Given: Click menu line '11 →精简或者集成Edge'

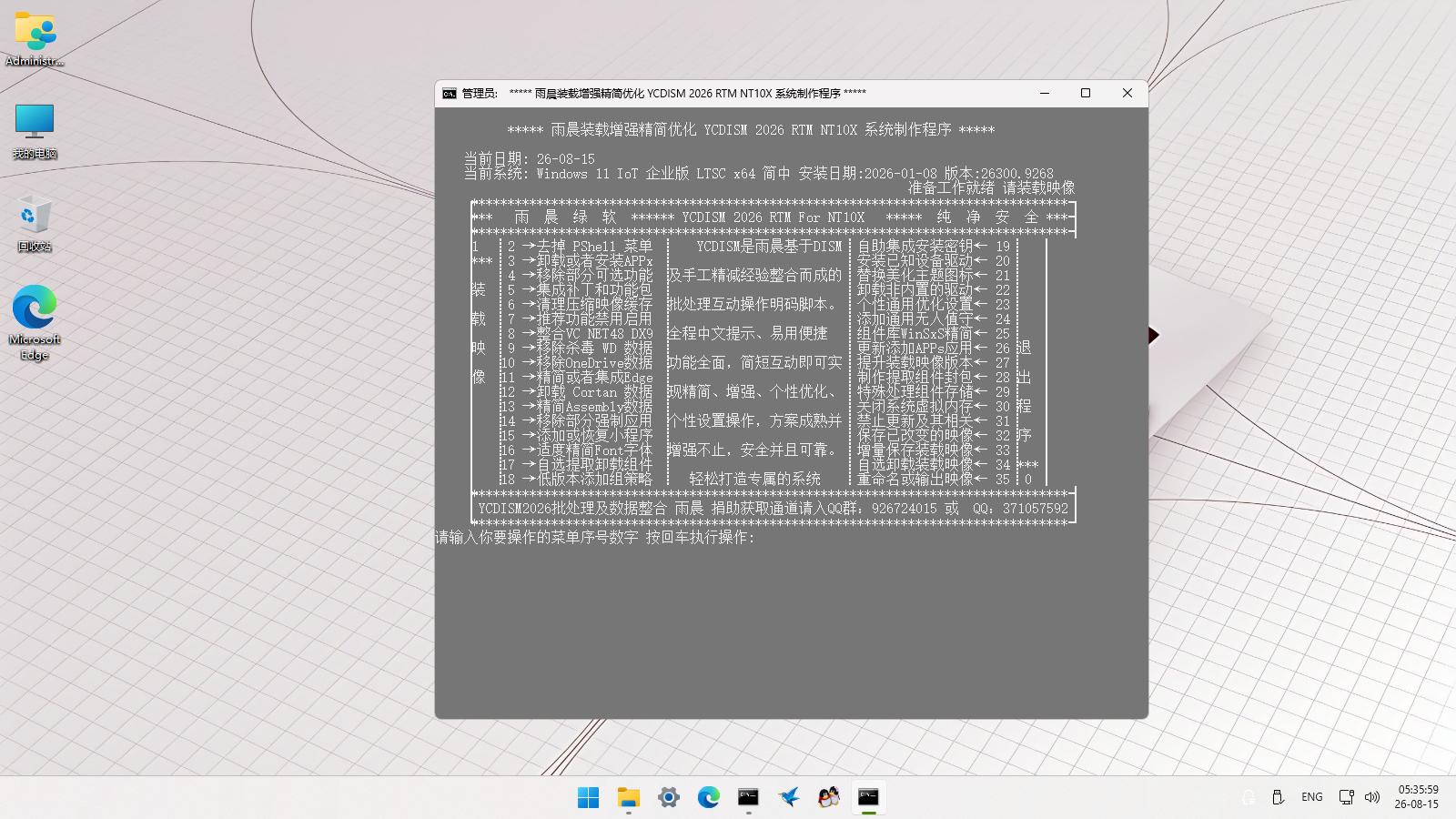Looking at the screenshot, I should pos(577,378).
